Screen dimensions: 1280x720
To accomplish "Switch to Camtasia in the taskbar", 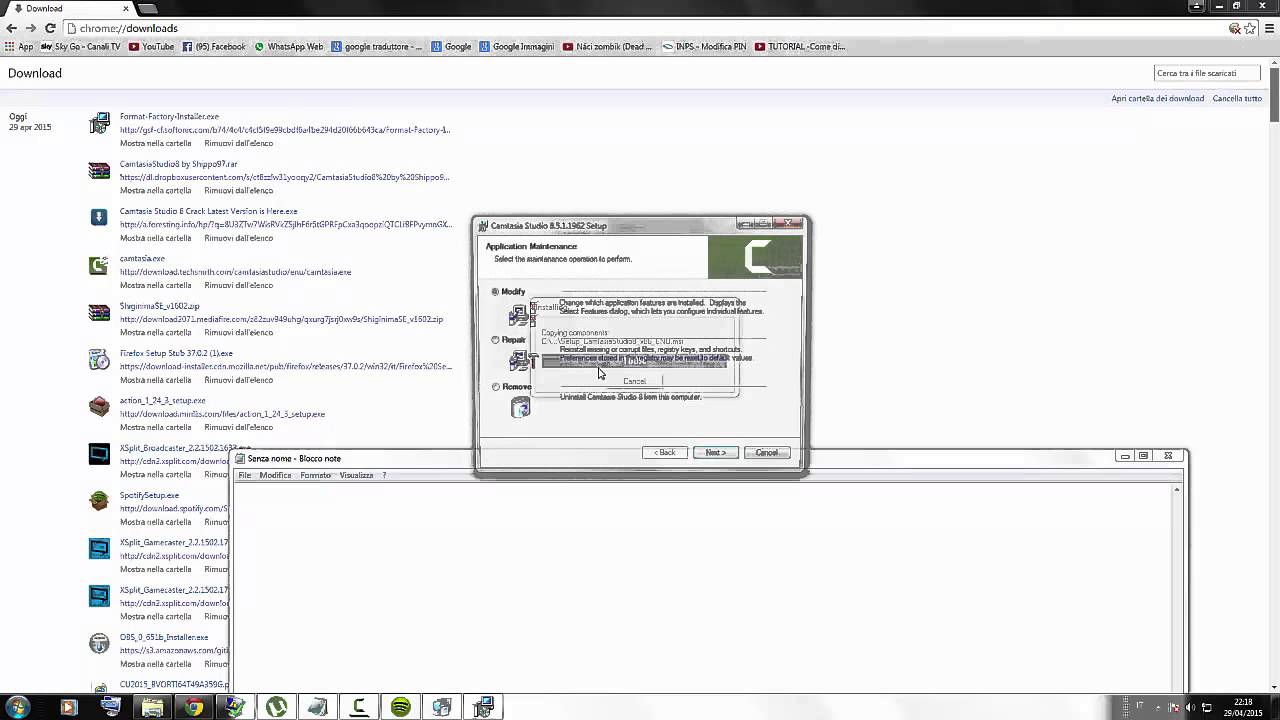I will pyautogui.click(x=359, y=707).
